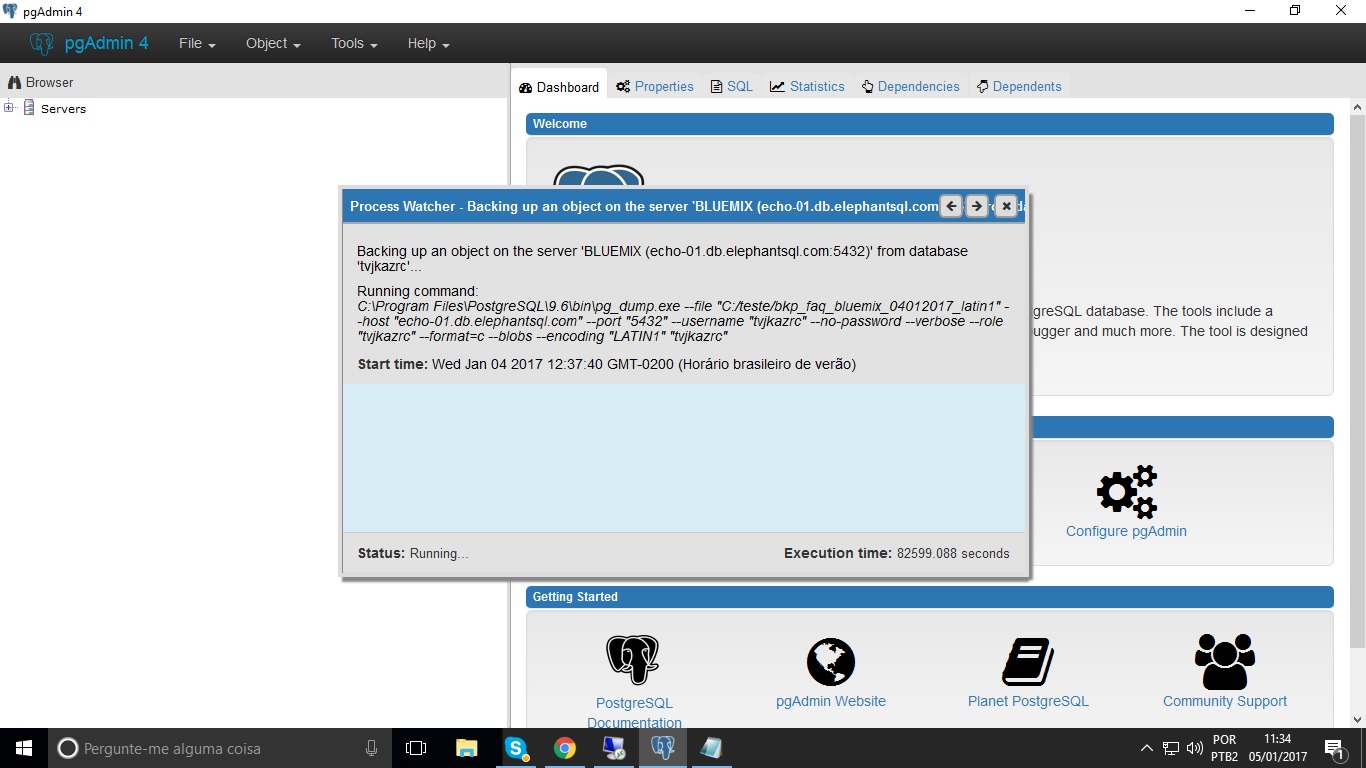Open the Configure pgAdmin link

pyautogui.click(x=1126, y=531)
